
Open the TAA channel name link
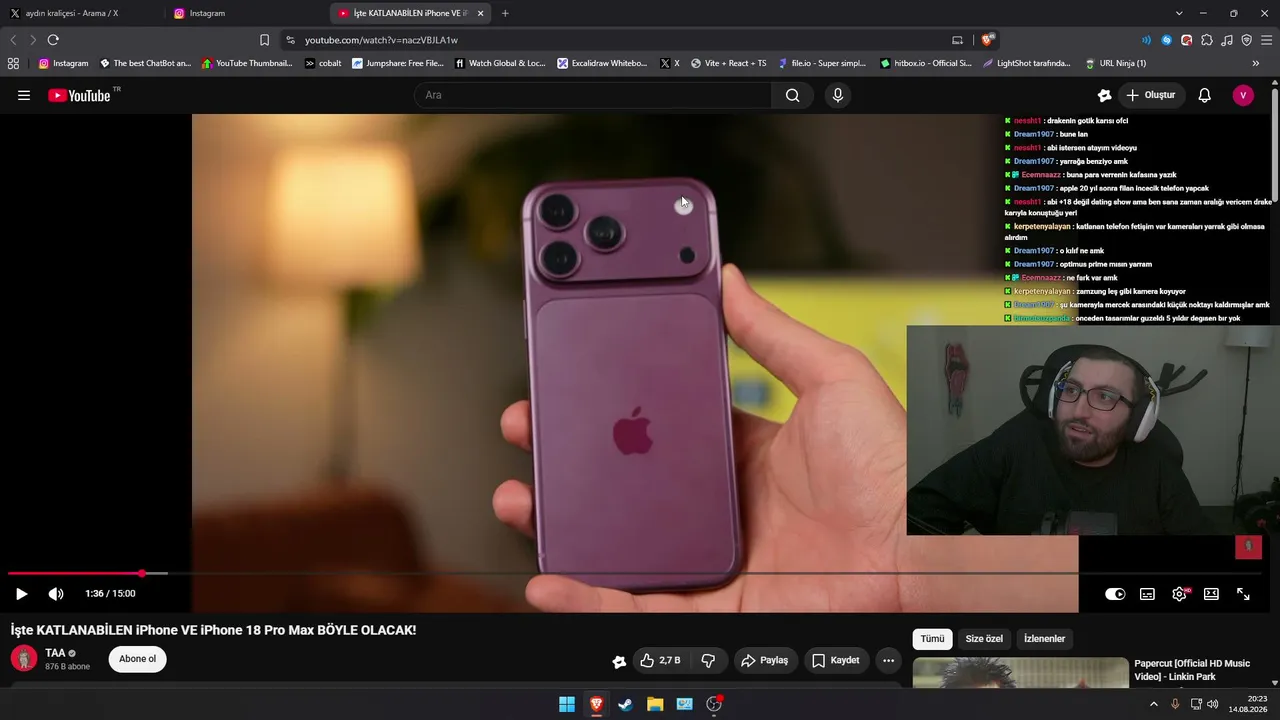coord(55,653)
